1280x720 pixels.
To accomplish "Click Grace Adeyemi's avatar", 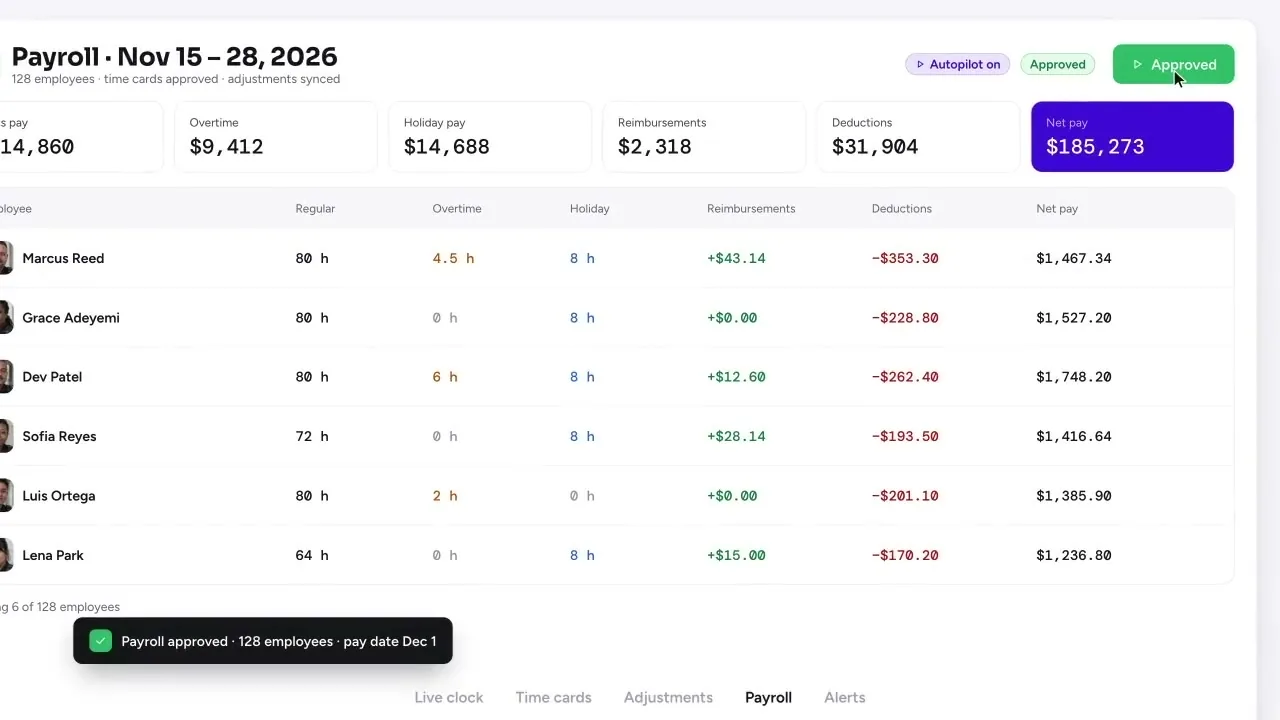I will (x=5, y=318).
